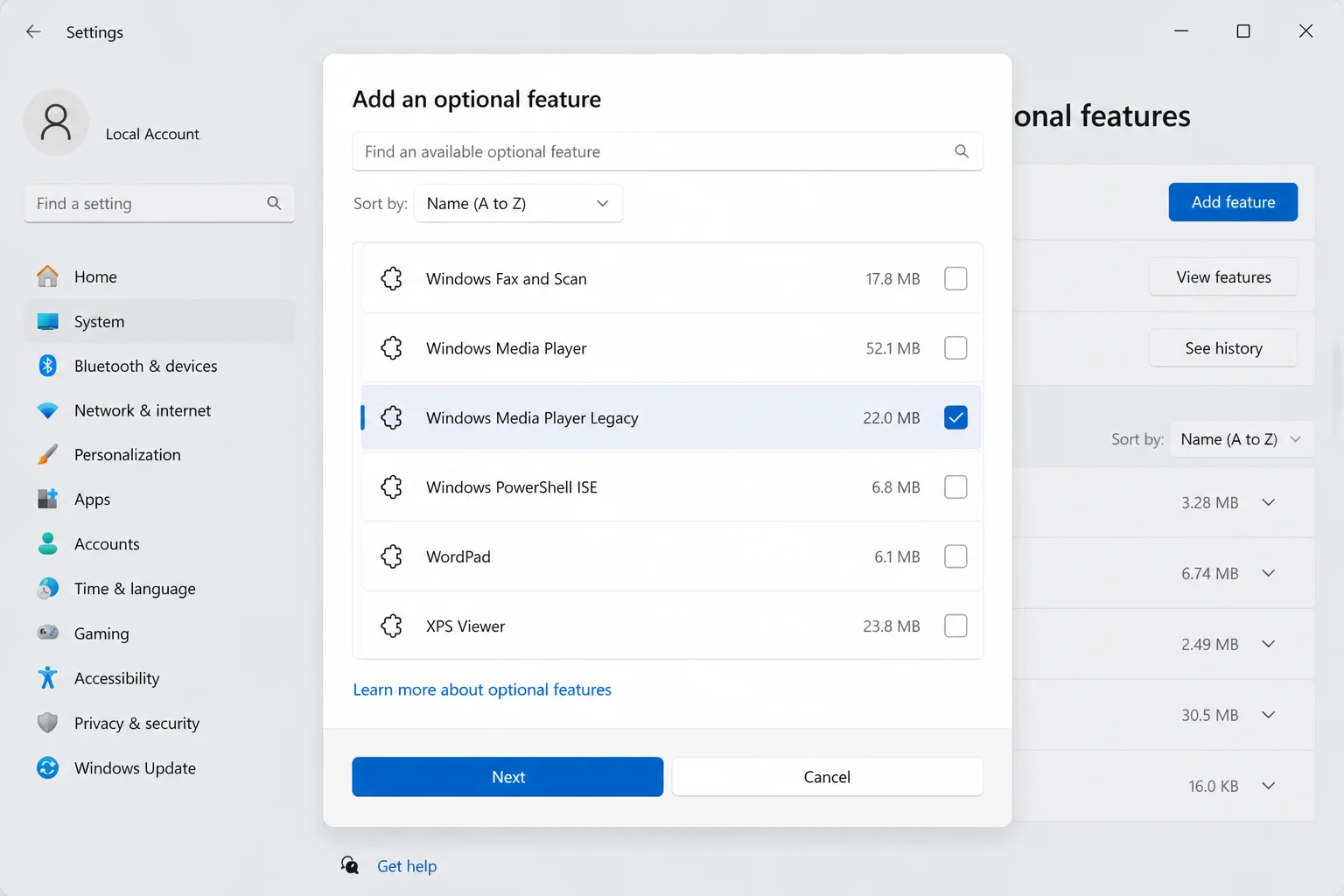Click the Apps icon in sidebar
The width and height of the screenshot is (1344, 896).
48,499
